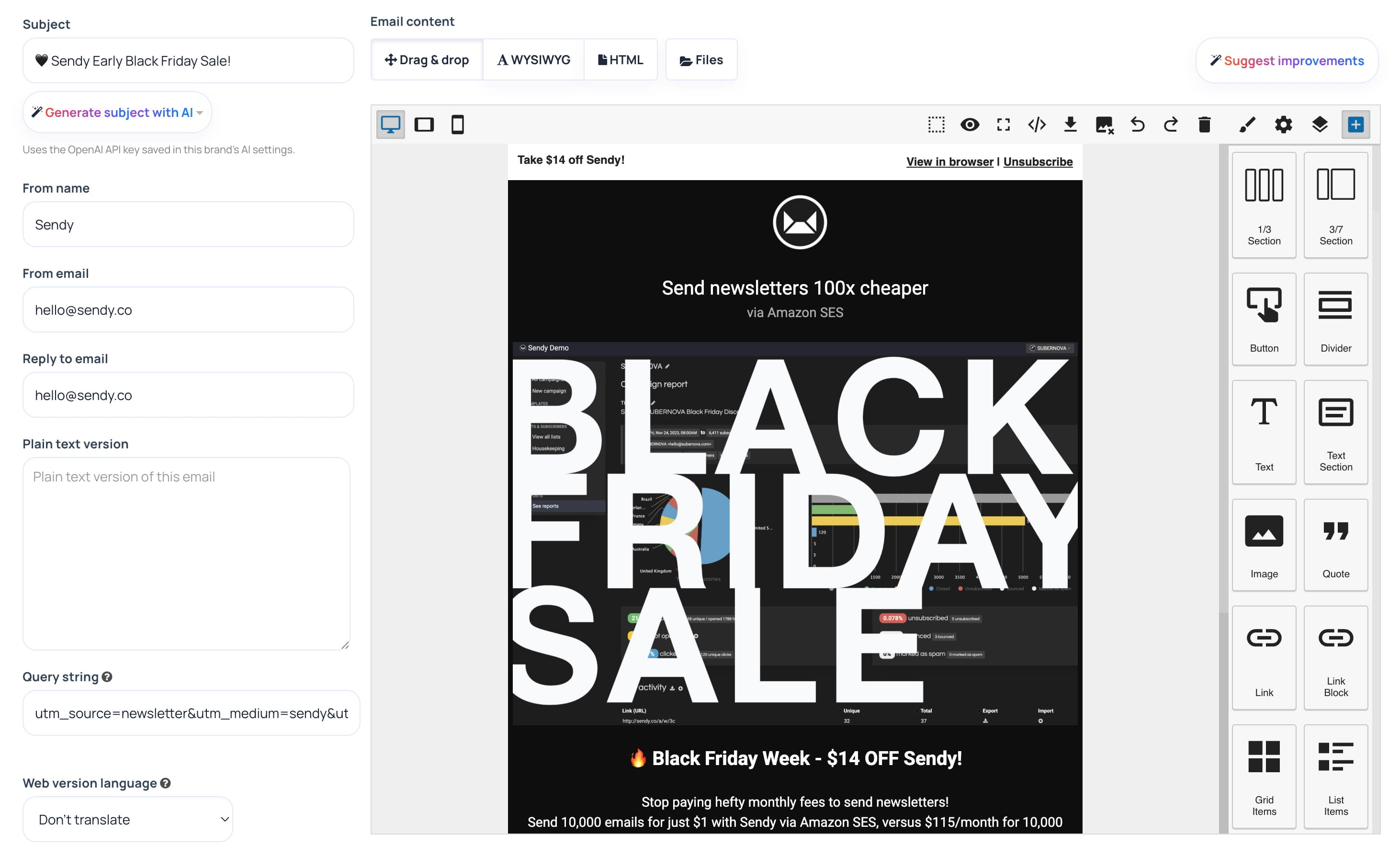The image size is (1400, 846).
Task: Toggle view components outline
Action: [937, 125]
